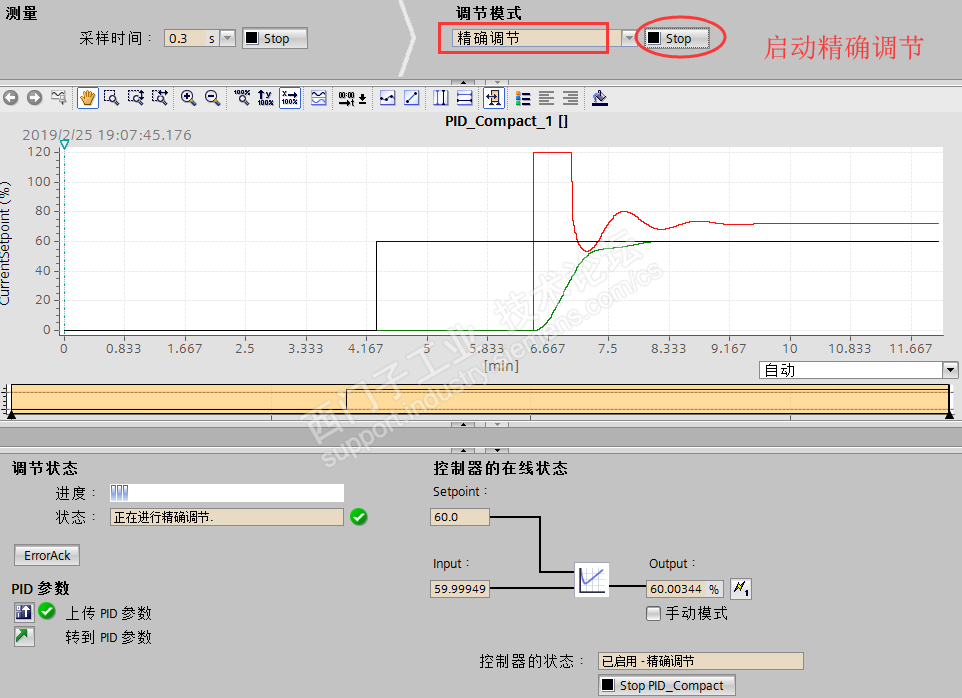This screenshot has width=962, height=698.
Task: Click the display sample points icon
Action: (x=387, y=98)
